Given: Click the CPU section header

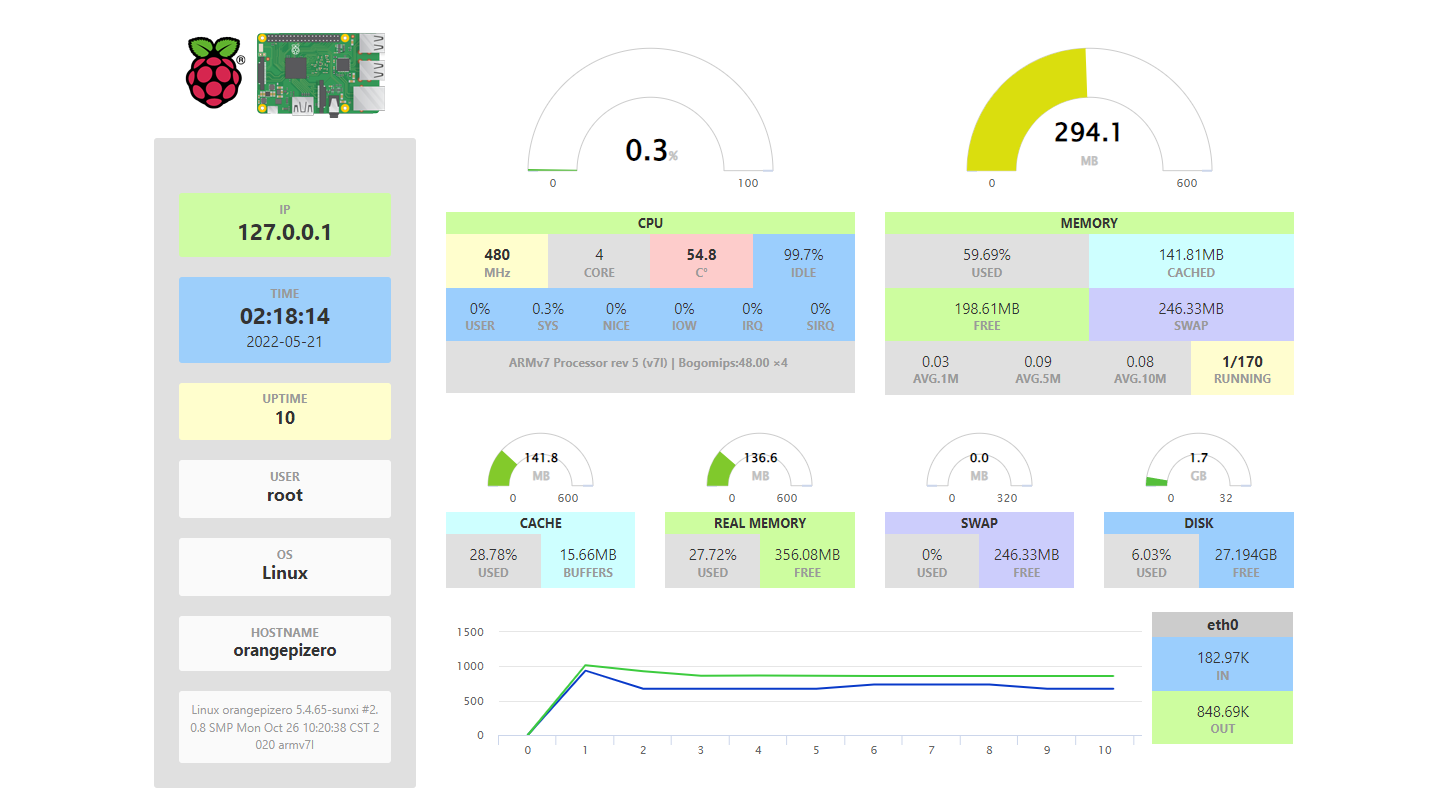Looking at the screenshot, I should [650, 223].
